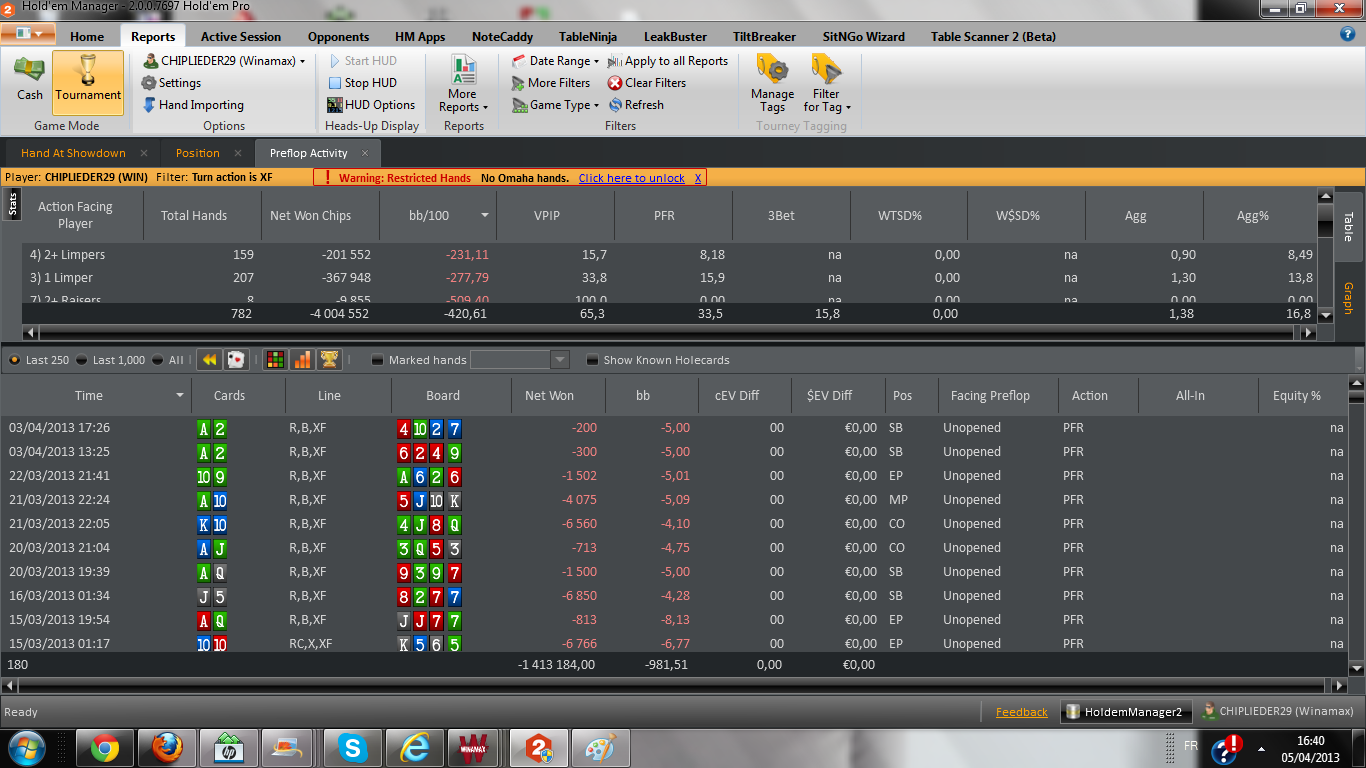Click the orange bar chart icon

(x=301, y=360)
